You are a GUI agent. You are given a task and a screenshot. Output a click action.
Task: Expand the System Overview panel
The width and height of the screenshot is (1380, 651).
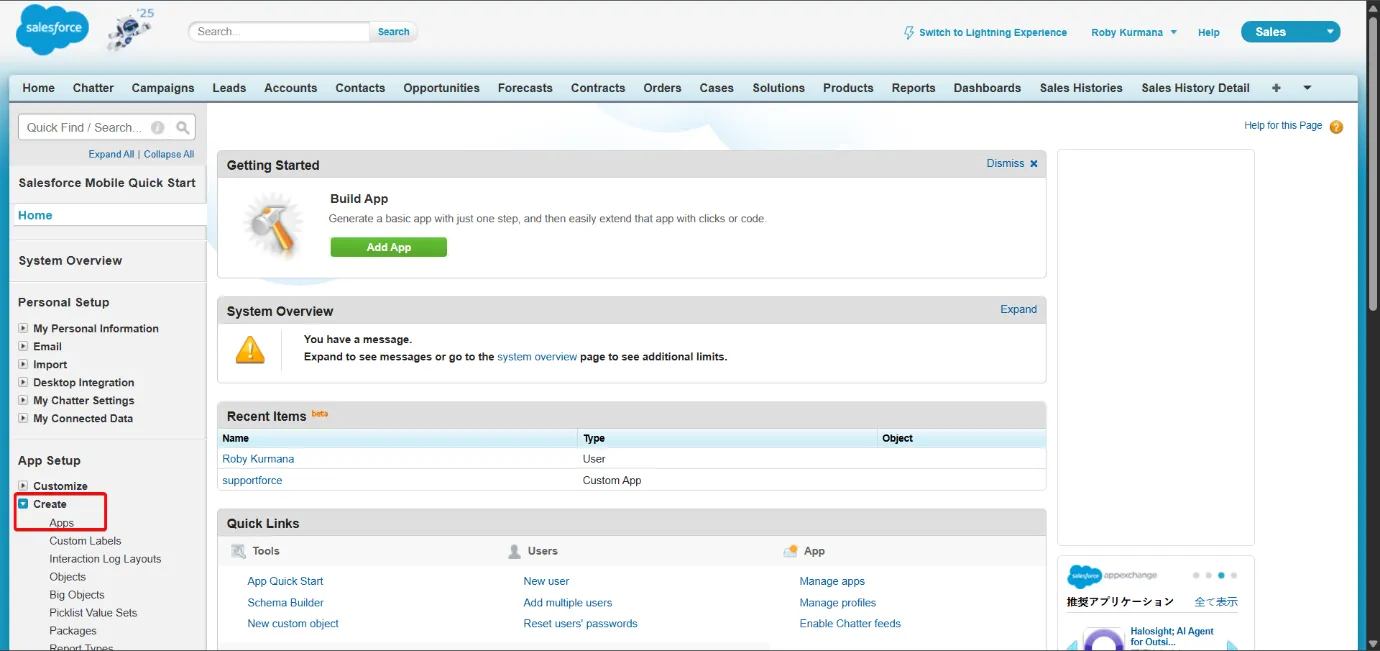[x=1018, y=309]
